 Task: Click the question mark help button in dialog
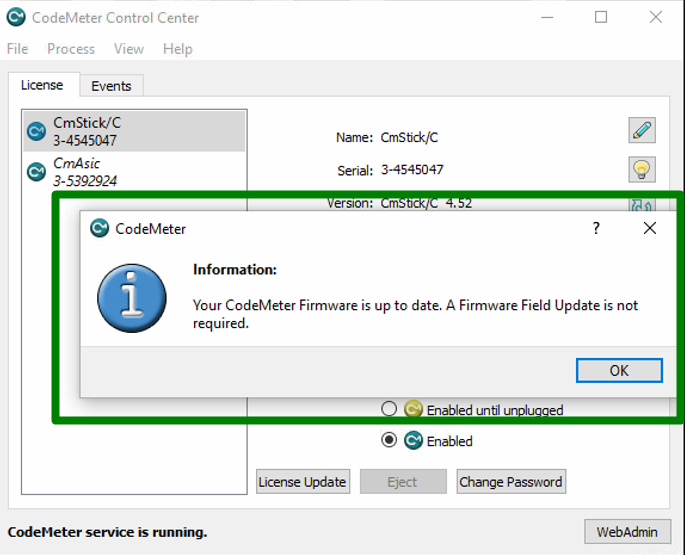596,228
